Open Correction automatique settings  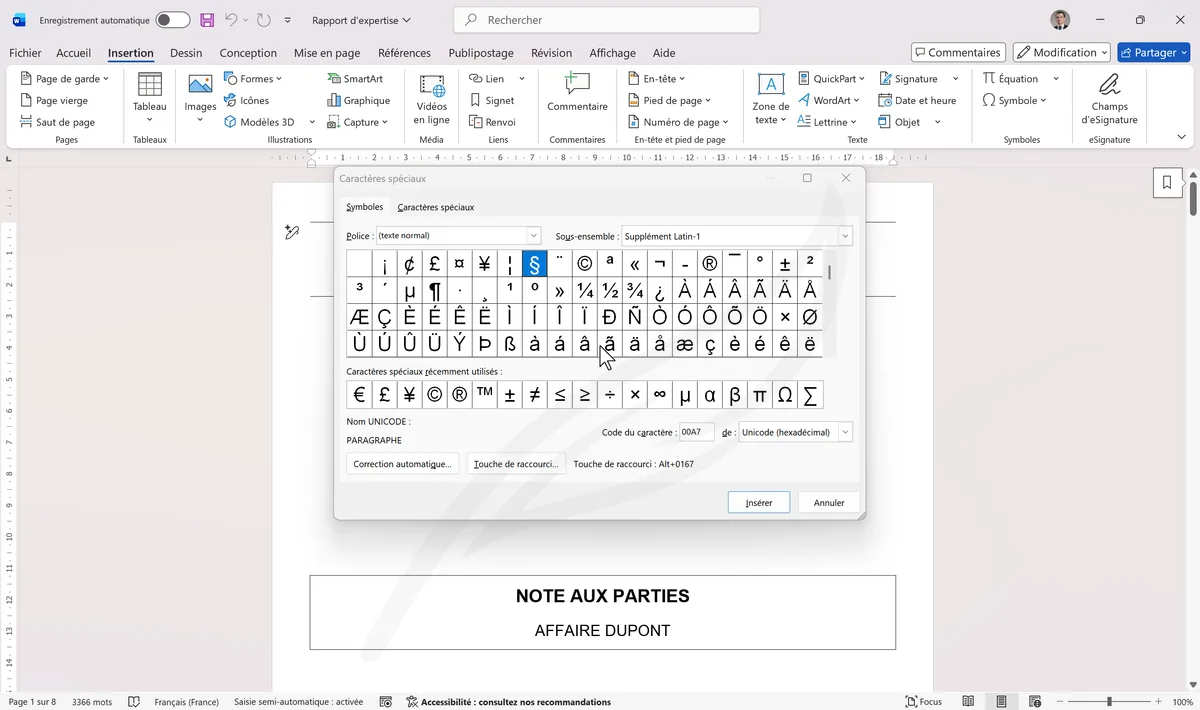402,463
